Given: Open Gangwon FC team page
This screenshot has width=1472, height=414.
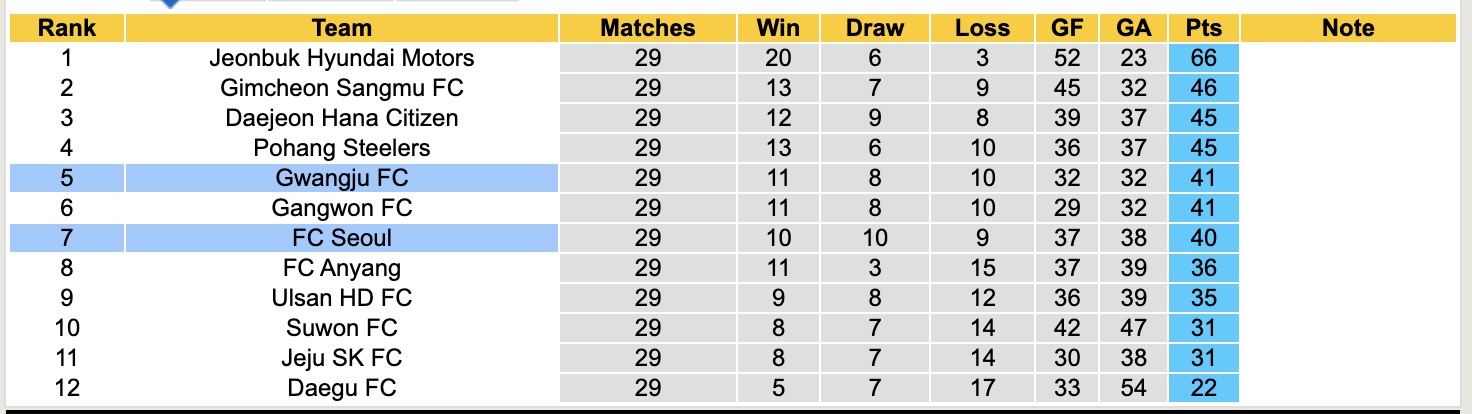Looking at the screenshot, I should [x=341, y=208].
